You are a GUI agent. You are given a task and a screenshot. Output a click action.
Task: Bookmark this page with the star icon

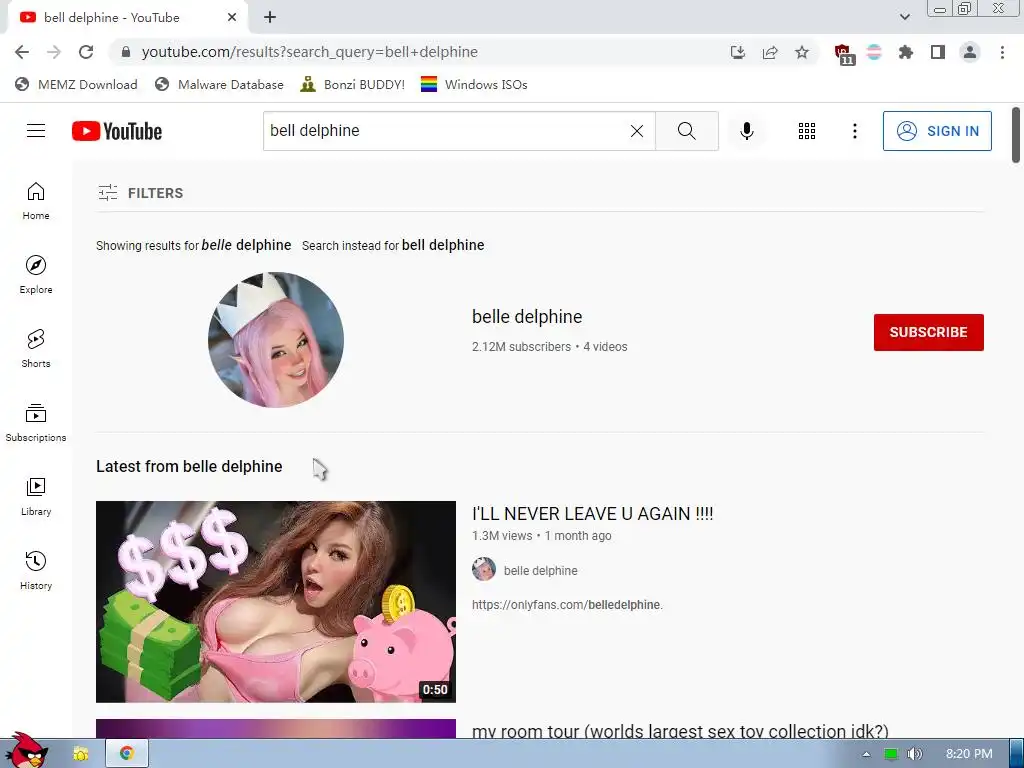click(x=802, y=52)
